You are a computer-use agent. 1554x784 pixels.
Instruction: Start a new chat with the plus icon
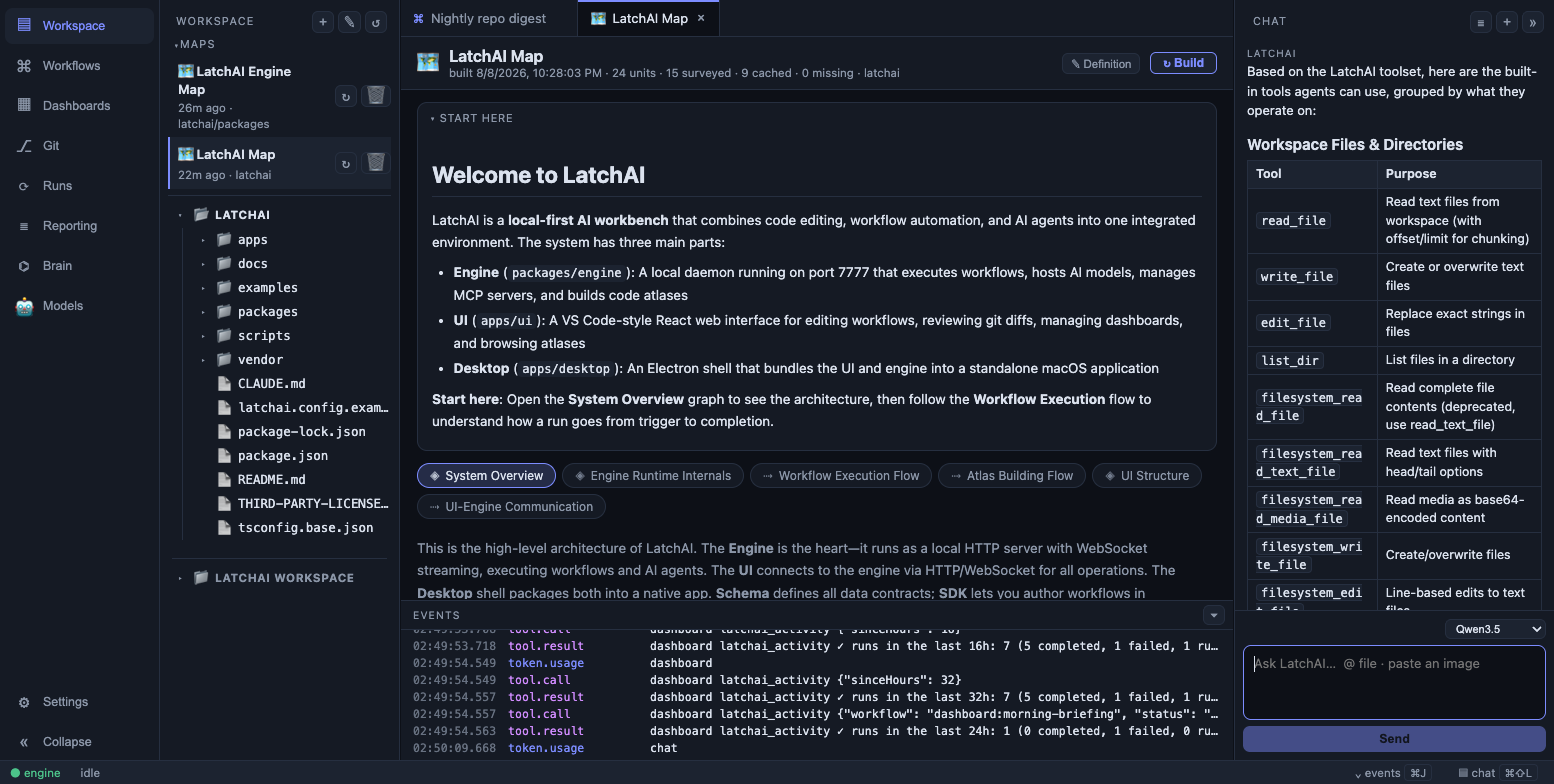click(1507, 21)
